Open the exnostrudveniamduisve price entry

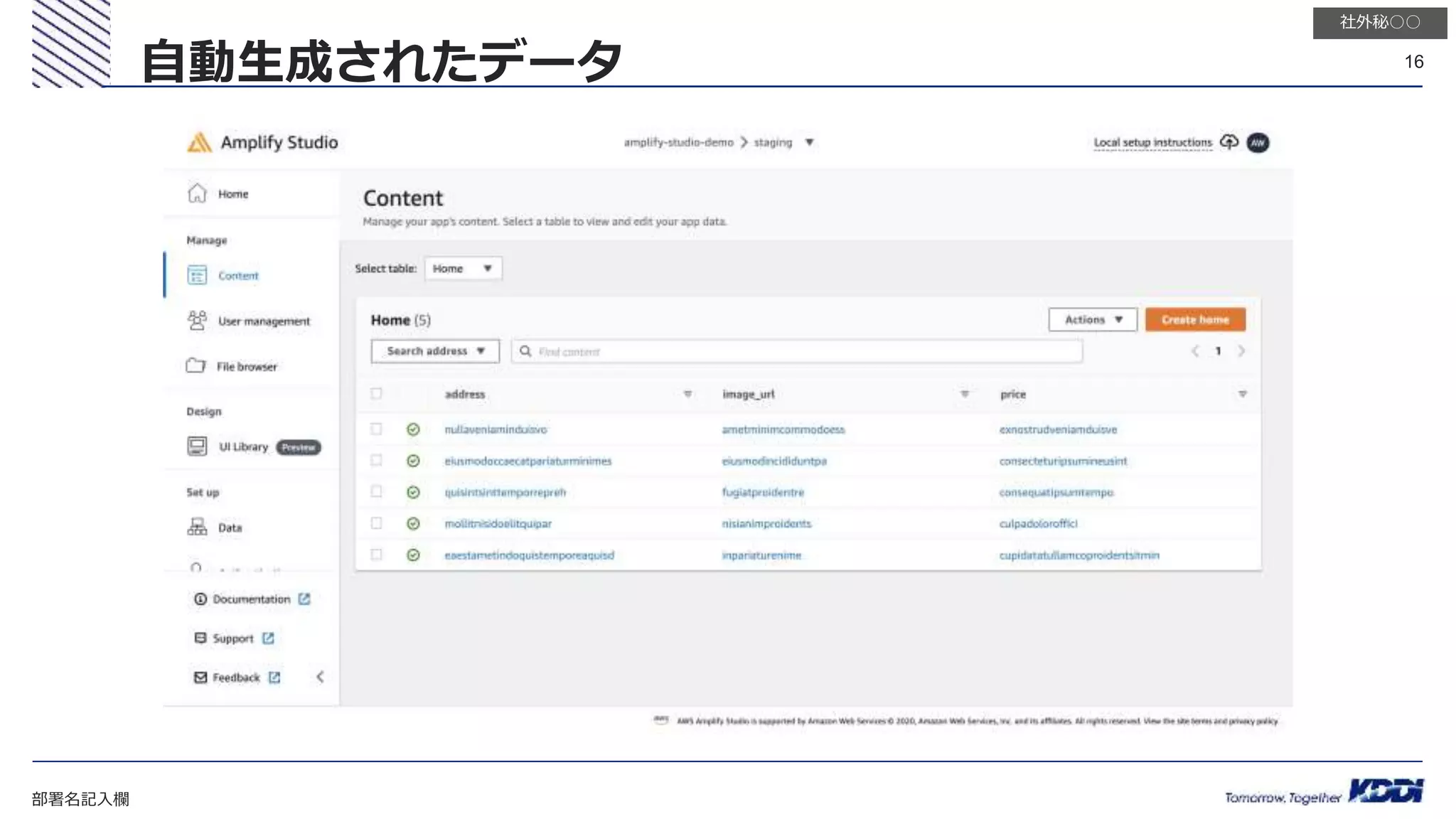1058,429
